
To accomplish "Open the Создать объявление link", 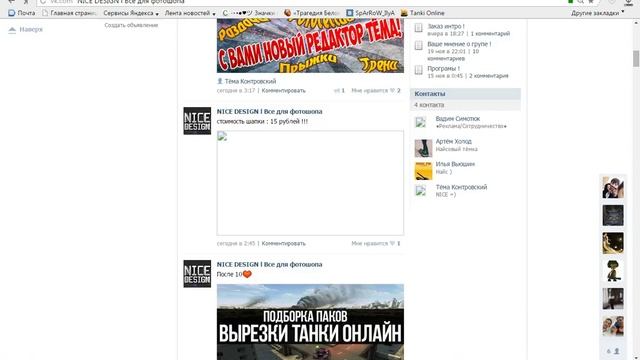I will pos(131,25).
